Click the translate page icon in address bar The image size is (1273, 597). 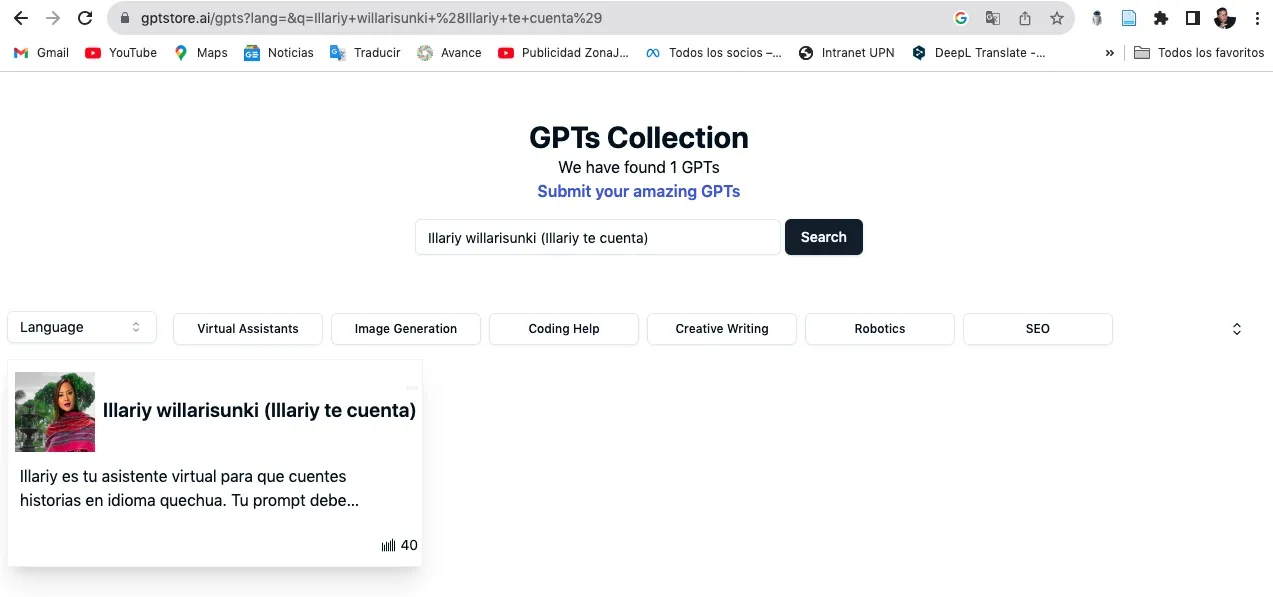point(992,18)
